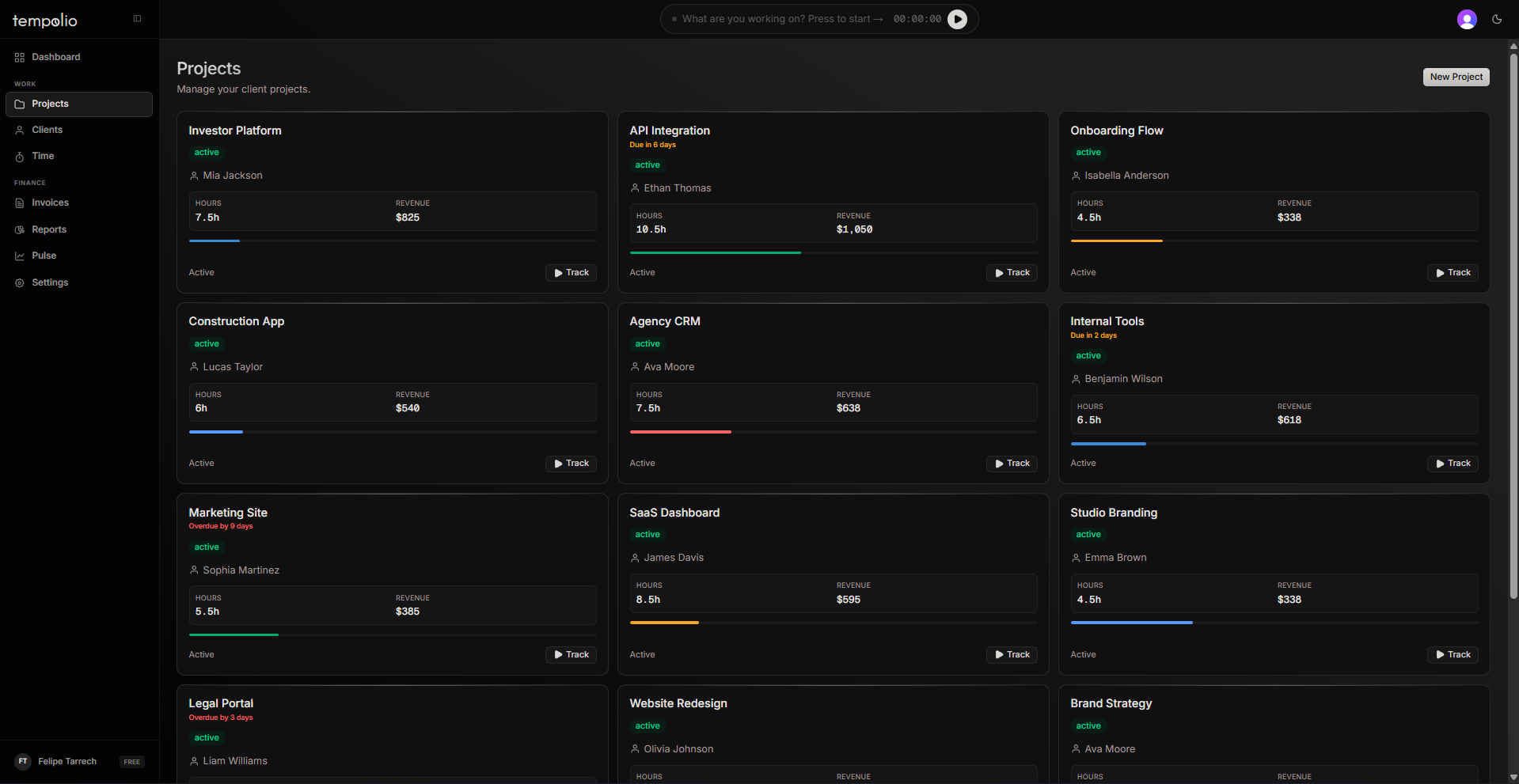
Task: Track time on Onboarding Flow
Action: pyautogui.click(x=1453, y=273)
